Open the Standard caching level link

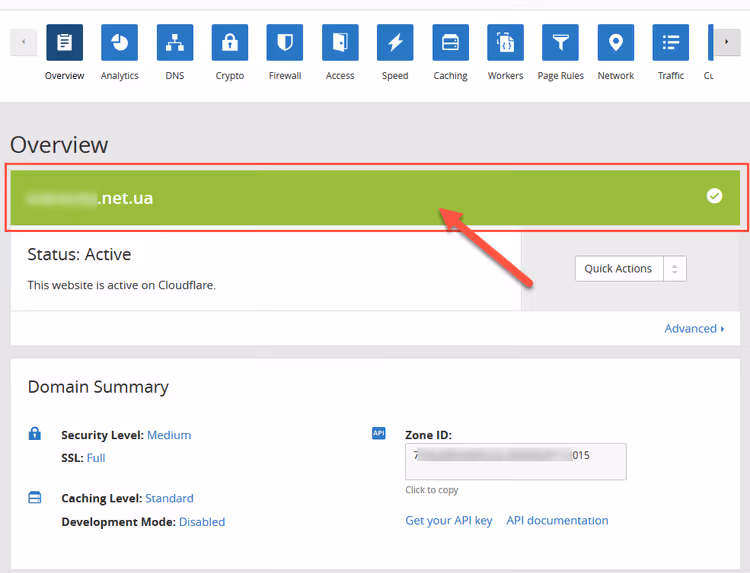click(169, 498)
